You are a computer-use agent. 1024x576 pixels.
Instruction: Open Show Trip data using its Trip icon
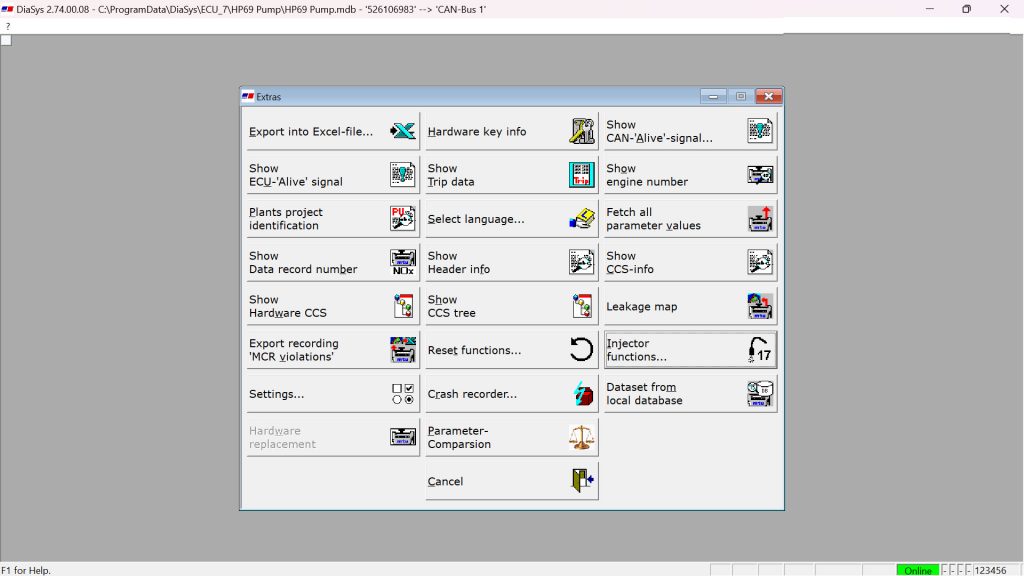point(581,175)
